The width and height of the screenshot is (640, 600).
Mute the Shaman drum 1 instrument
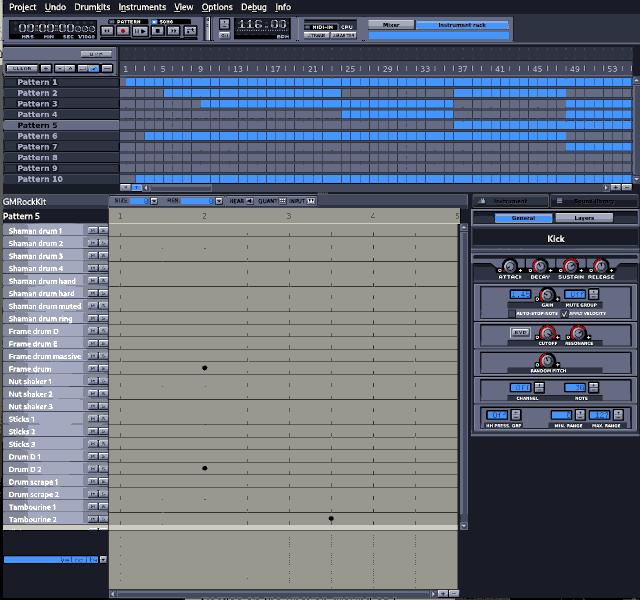click(93, 231)
